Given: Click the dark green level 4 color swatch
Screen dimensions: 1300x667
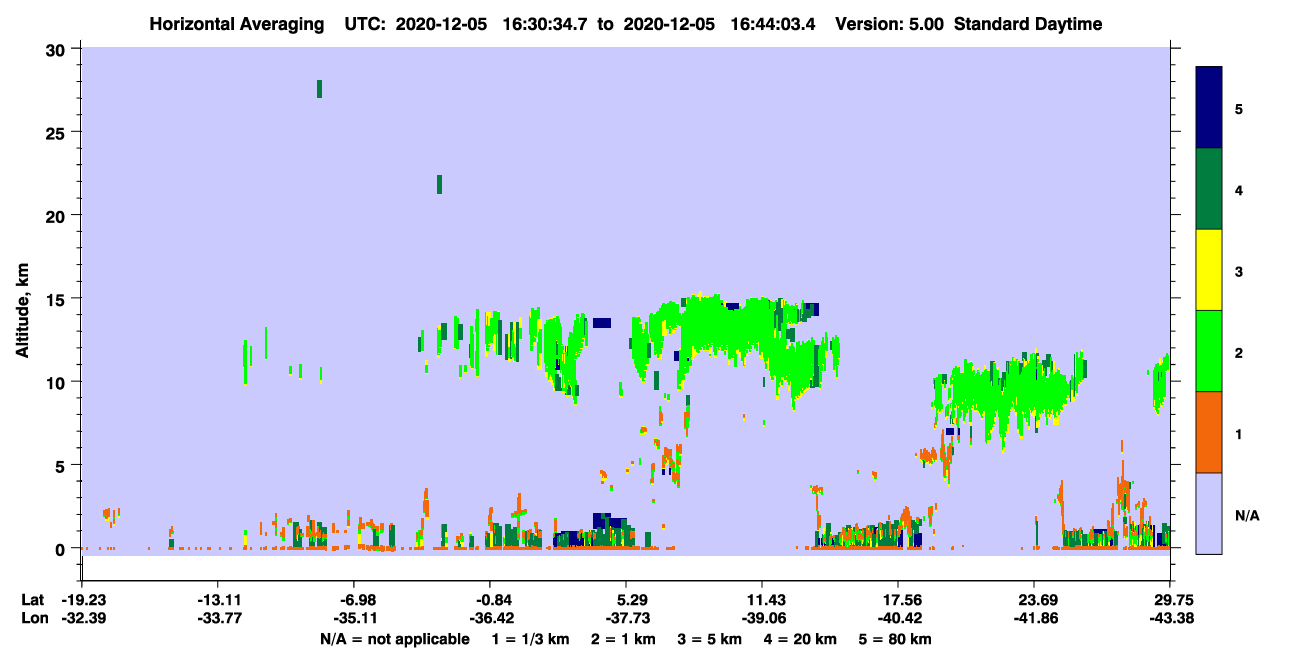Looking at the screenshot, I should click(x=1209, y=189).
